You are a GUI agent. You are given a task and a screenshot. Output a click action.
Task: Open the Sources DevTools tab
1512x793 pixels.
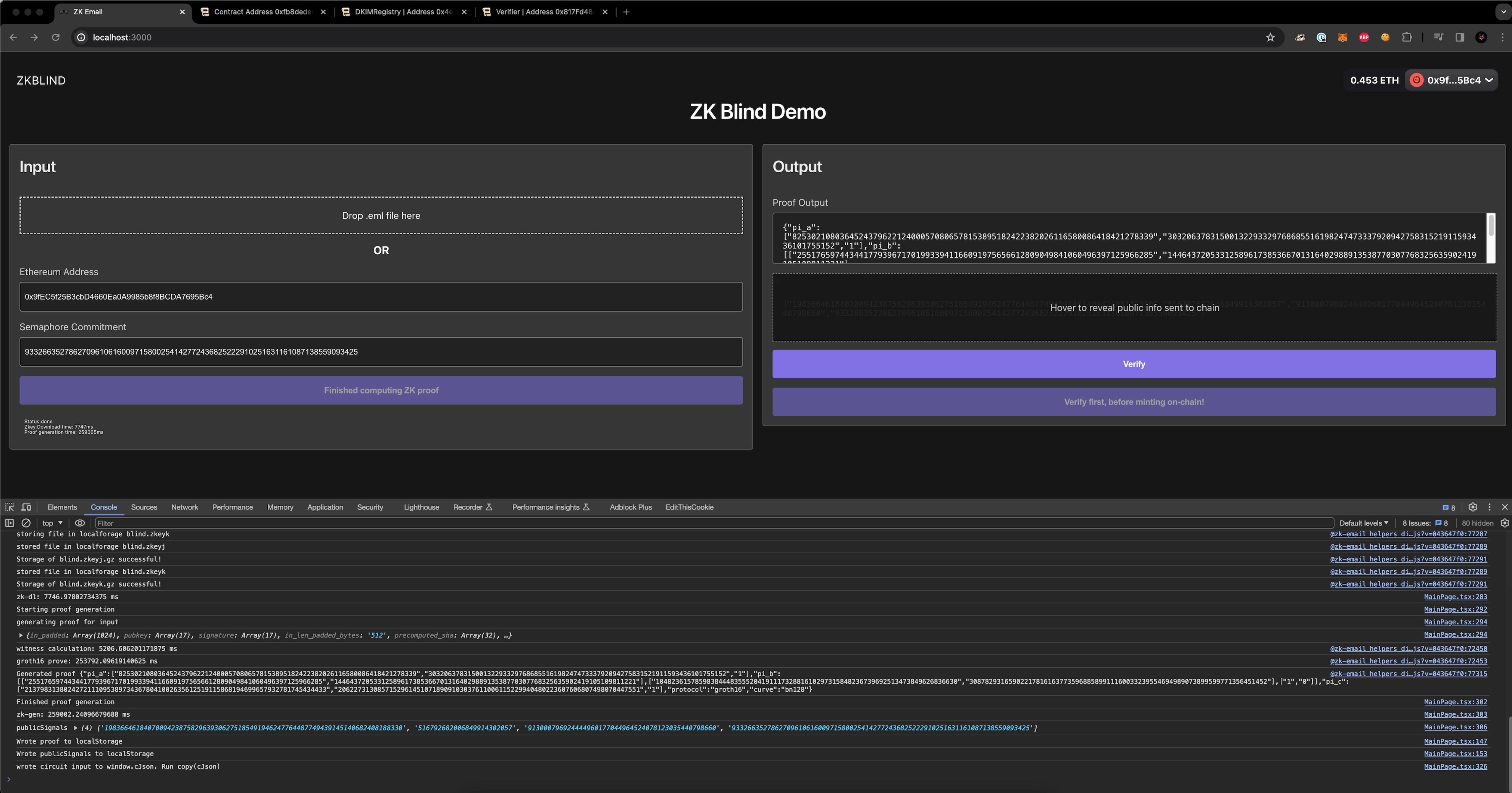point(144,507)
